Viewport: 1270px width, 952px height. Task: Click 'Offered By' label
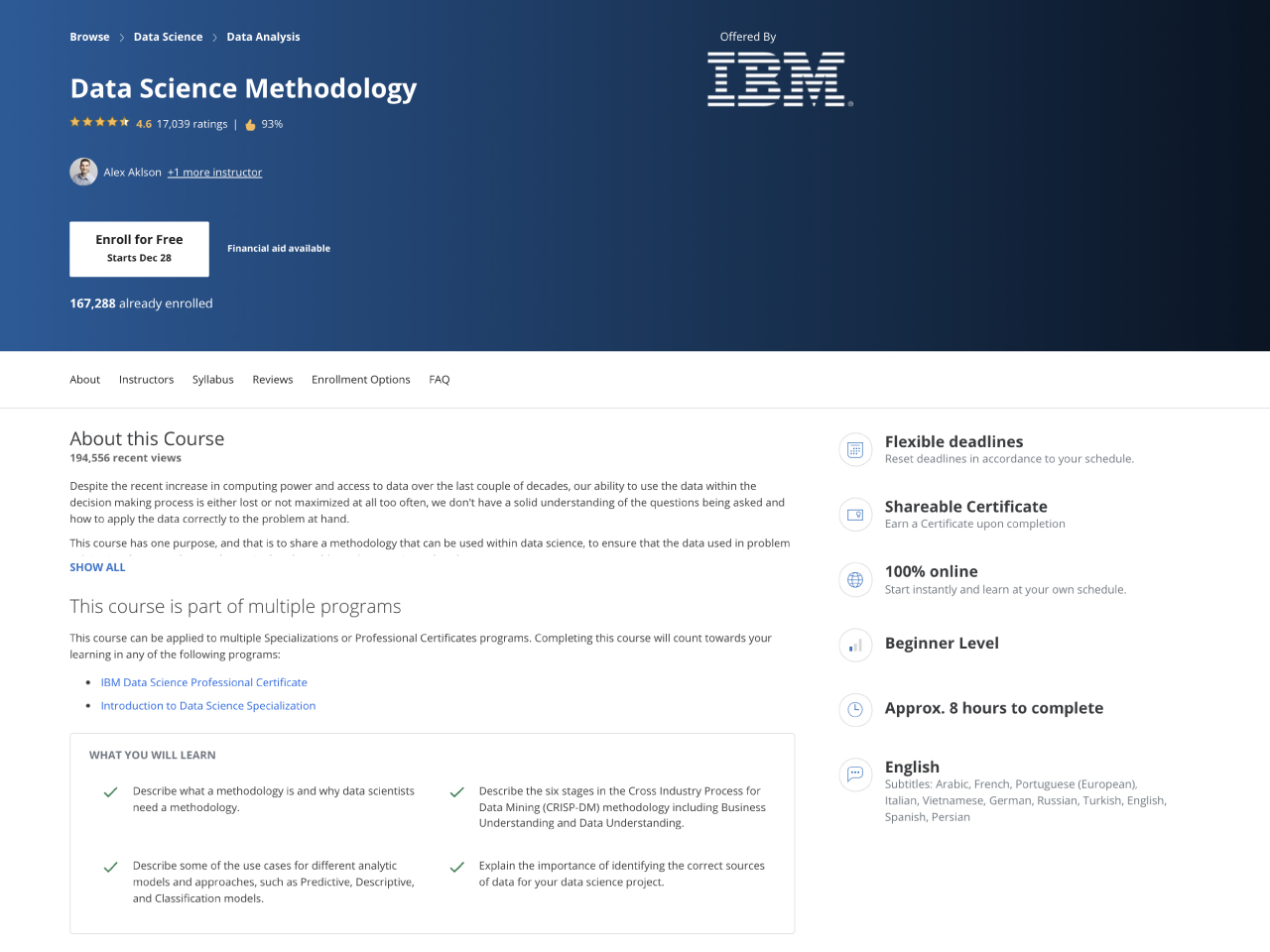pos(748,37)
